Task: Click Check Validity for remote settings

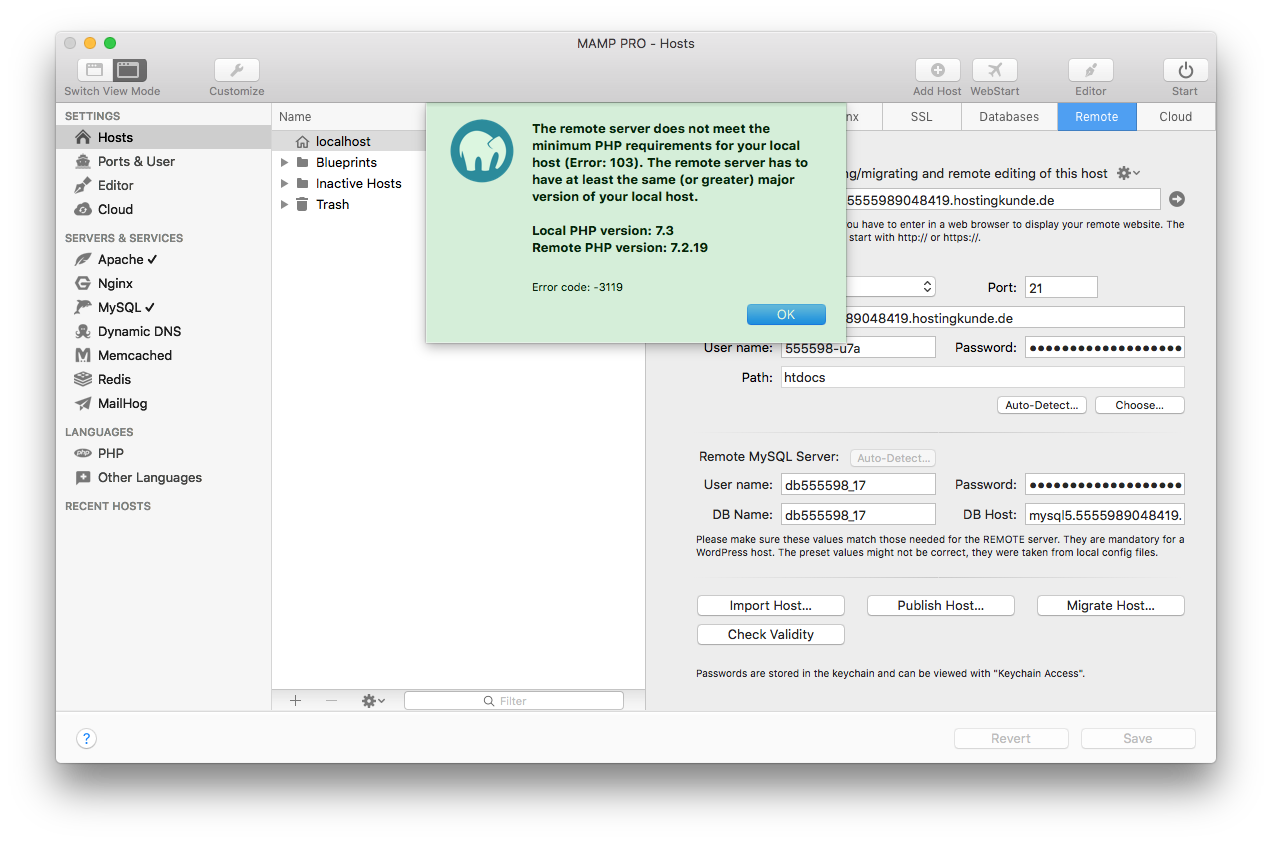Action: [770, 634]
